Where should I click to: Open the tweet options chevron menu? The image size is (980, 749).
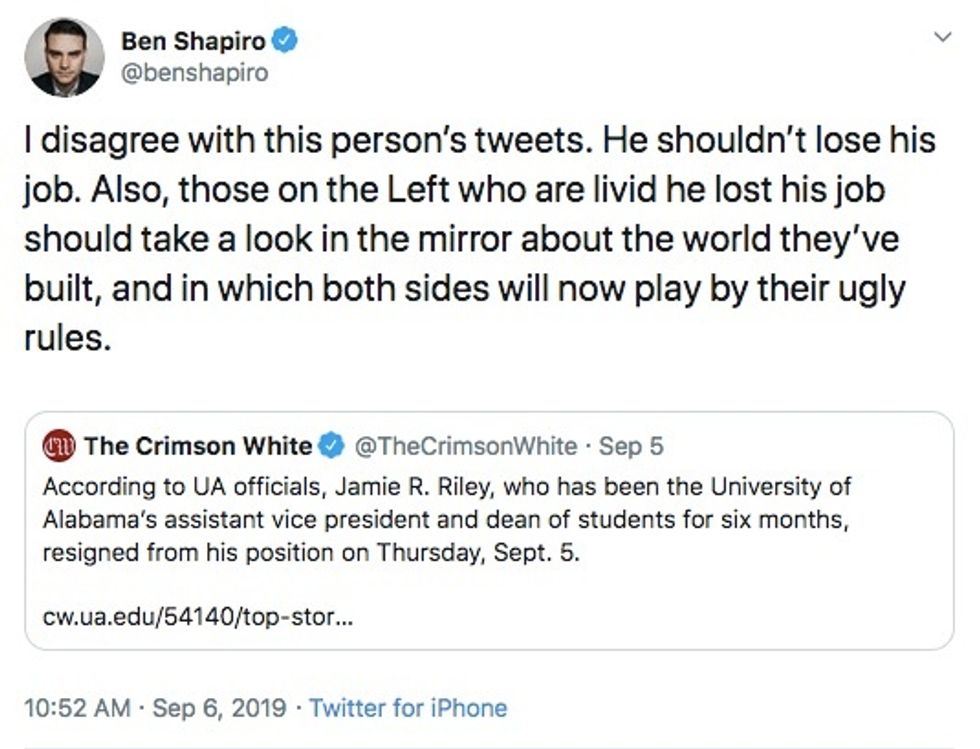point(941,38)
